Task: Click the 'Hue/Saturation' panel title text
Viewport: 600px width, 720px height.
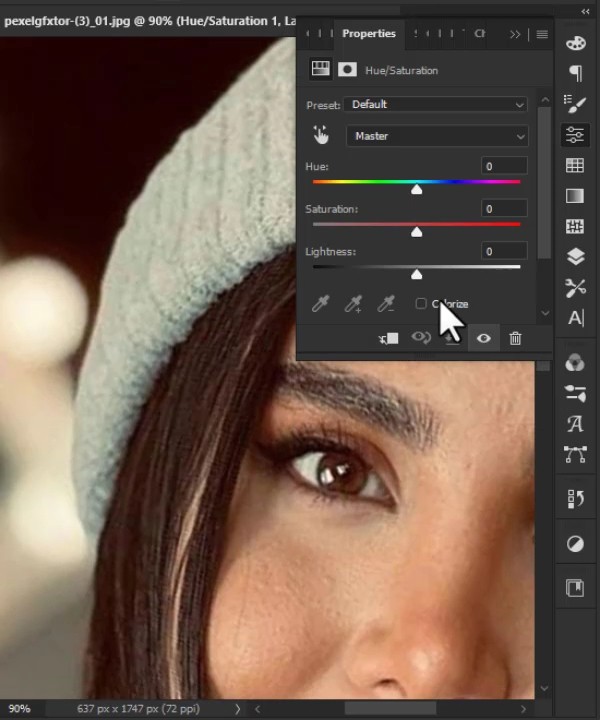Action: point(401,70)
